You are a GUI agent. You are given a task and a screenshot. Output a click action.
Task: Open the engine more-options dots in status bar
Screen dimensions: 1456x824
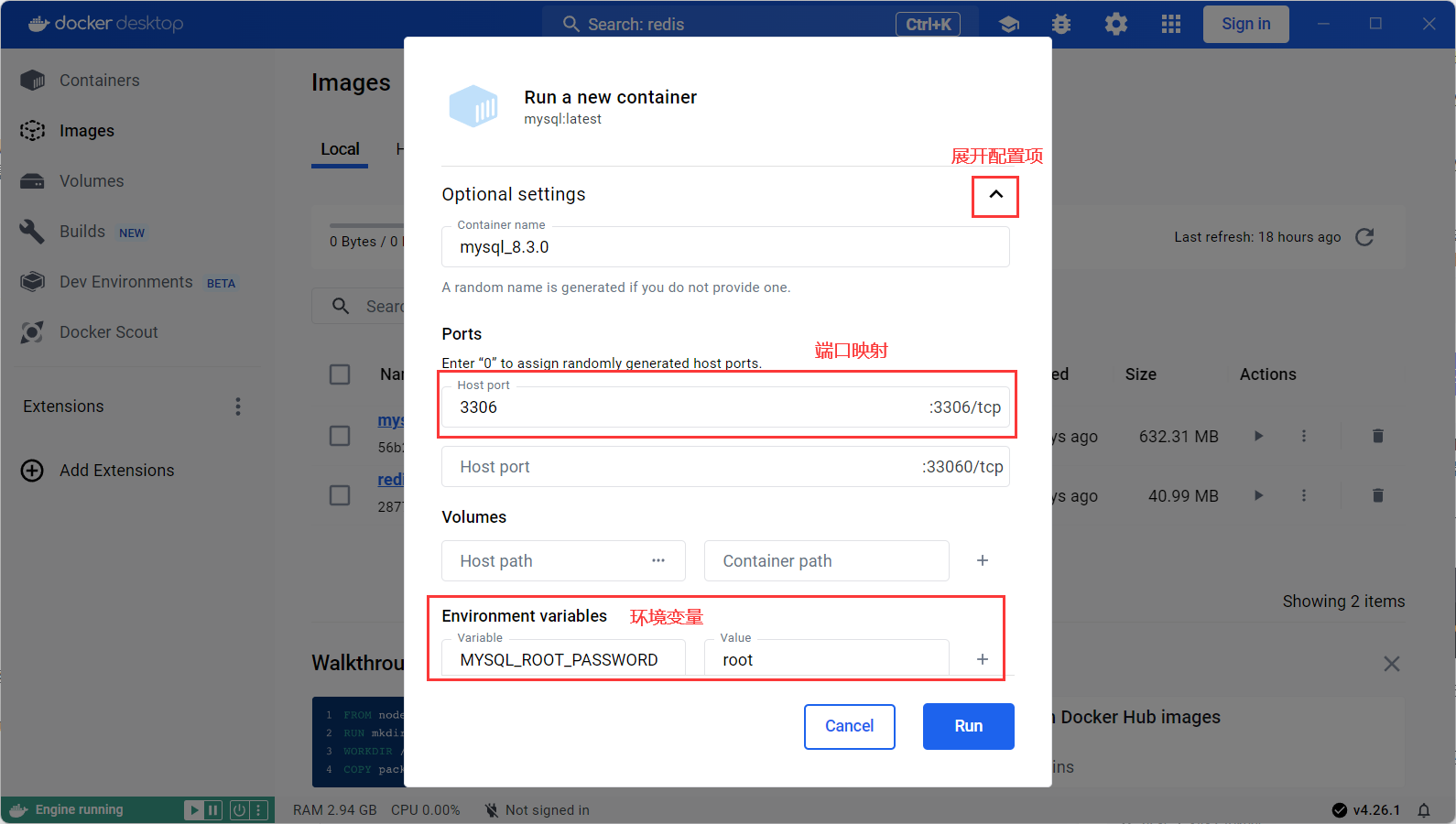pyautogui.click(x=258, y=810)
